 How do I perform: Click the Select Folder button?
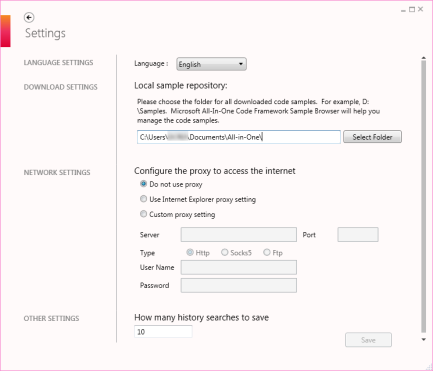point(372,137)
